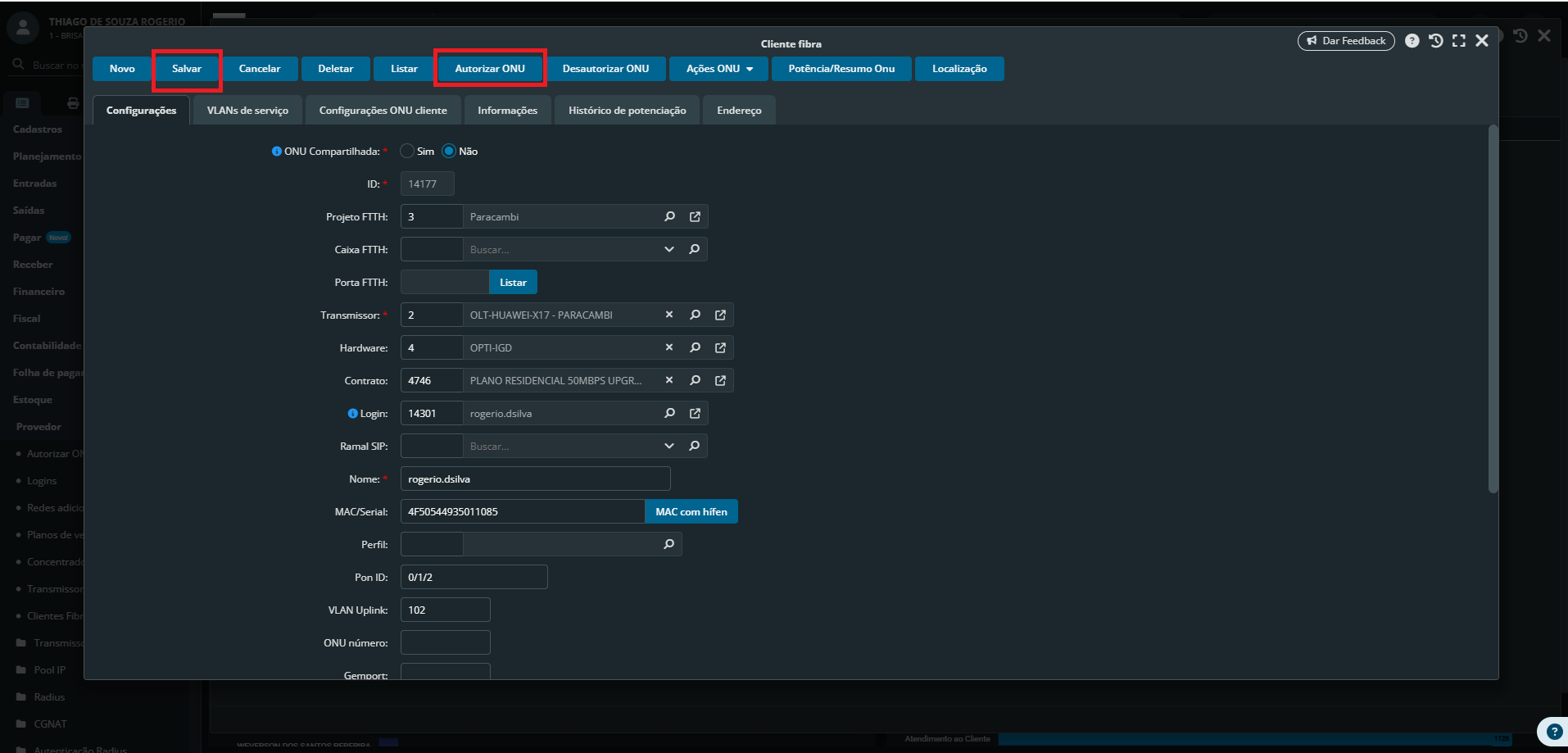Image resolution: width=1568 pixels, height=753 pixels.
Task: Open the Histórico de potenciação tab
Action: pos(627,111)
